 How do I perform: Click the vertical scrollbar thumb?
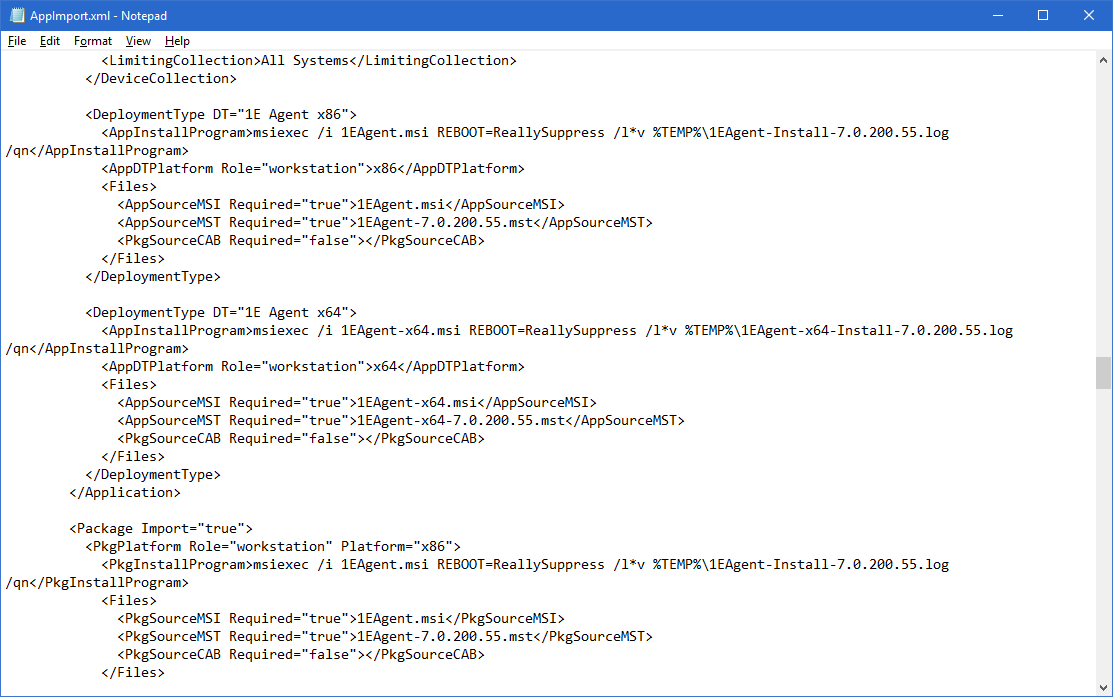click(1103, 372)
